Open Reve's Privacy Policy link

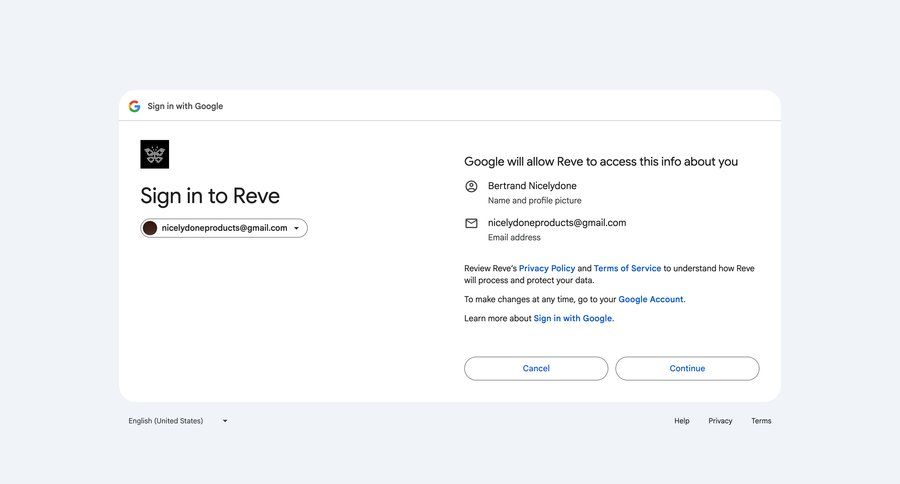click(547, 268)
